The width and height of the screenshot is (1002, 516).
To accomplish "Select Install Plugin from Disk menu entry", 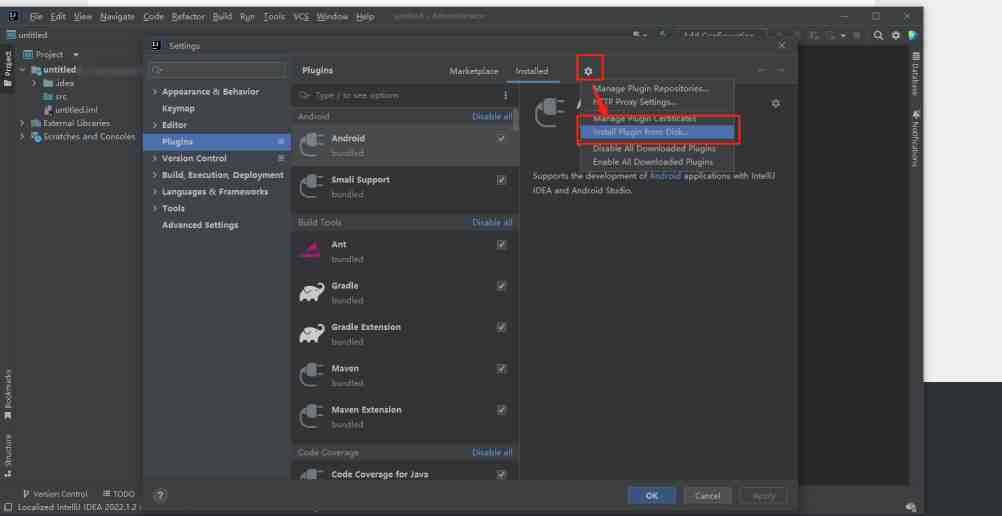I will click(x=656, y=132).
